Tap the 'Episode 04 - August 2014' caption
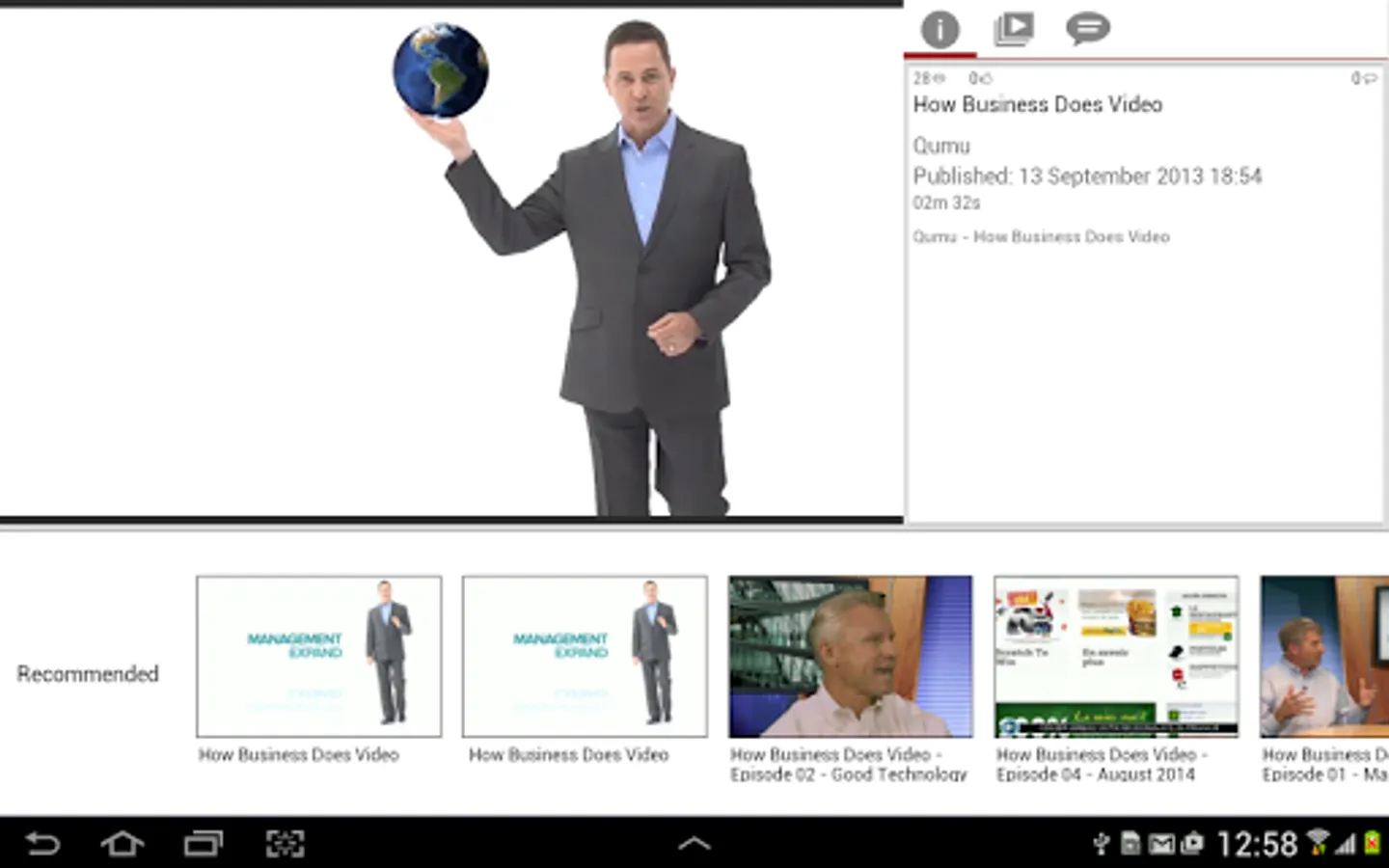The image size is (1389, 868). pos(1102,765)
